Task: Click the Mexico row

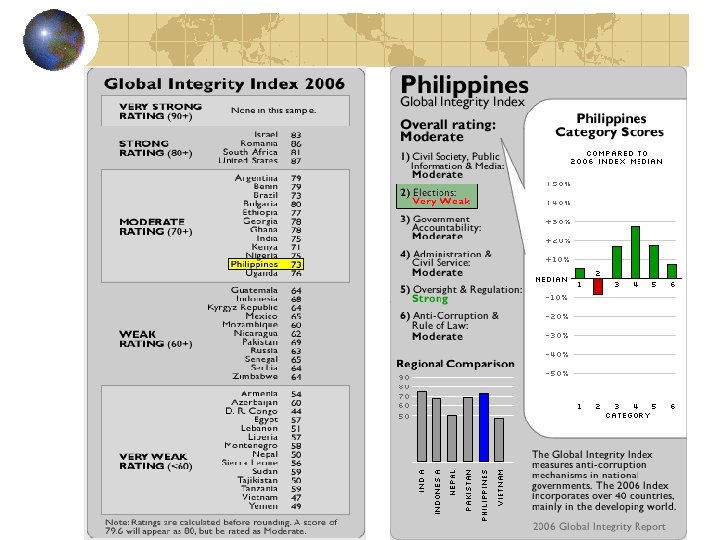Action: point(274,316)
